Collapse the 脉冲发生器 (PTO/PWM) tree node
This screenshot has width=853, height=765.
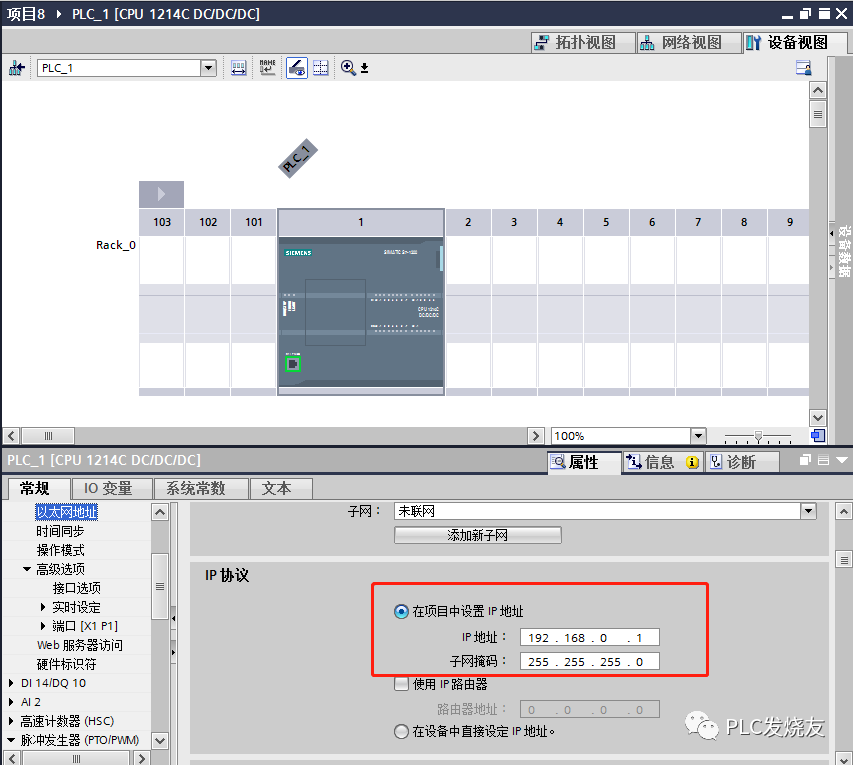(11, 740)
